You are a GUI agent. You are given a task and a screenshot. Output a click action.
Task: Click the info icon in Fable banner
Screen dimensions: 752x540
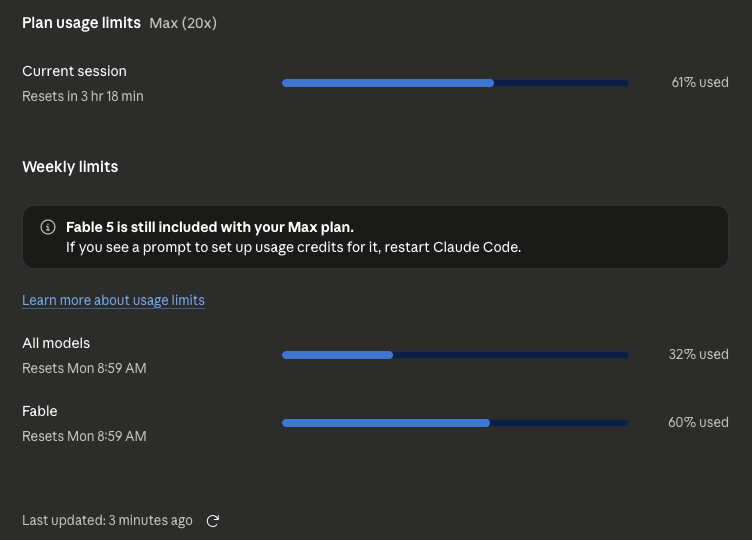click(x=48, y=227)
